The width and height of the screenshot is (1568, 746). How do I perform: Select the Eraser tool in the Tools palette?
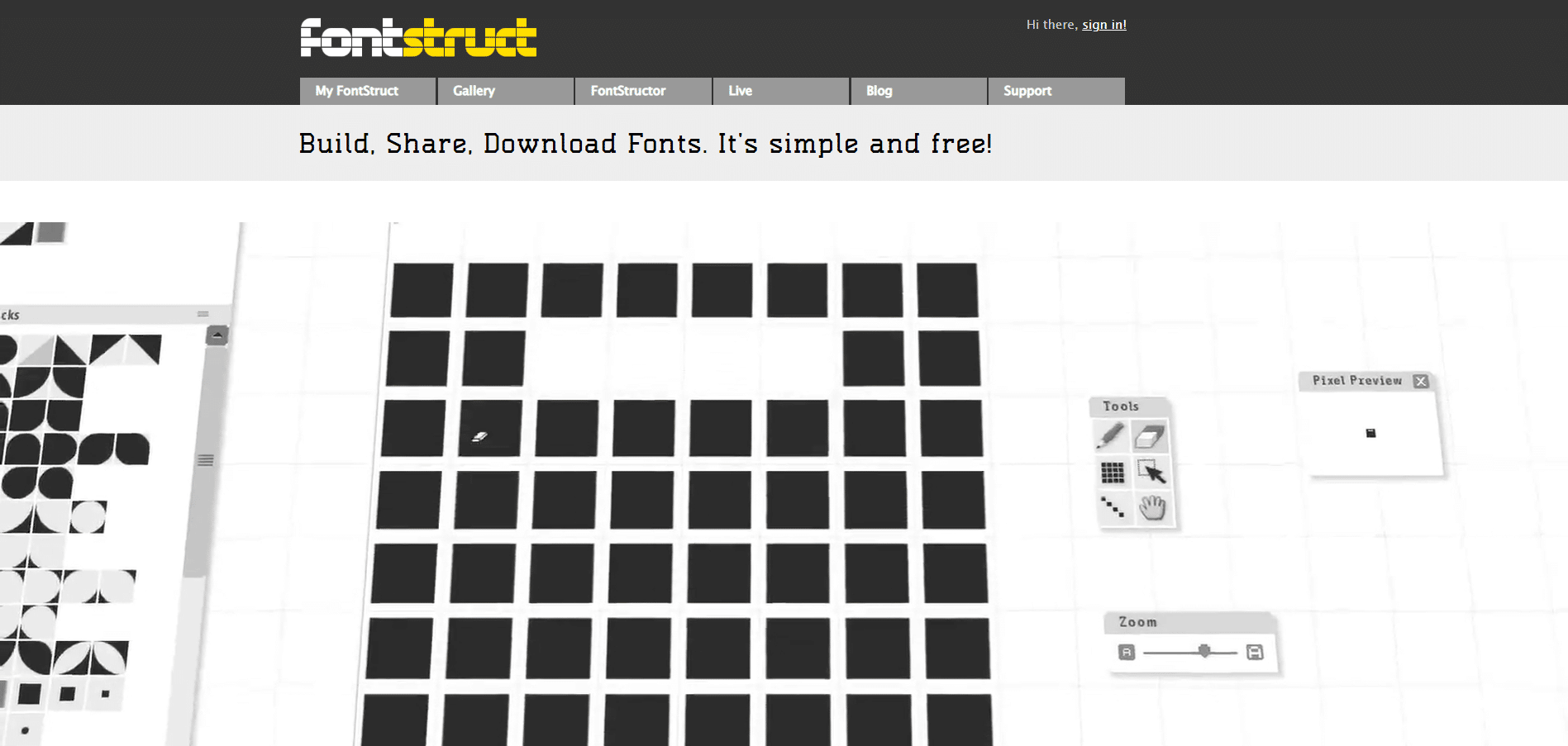point(1149,435)
